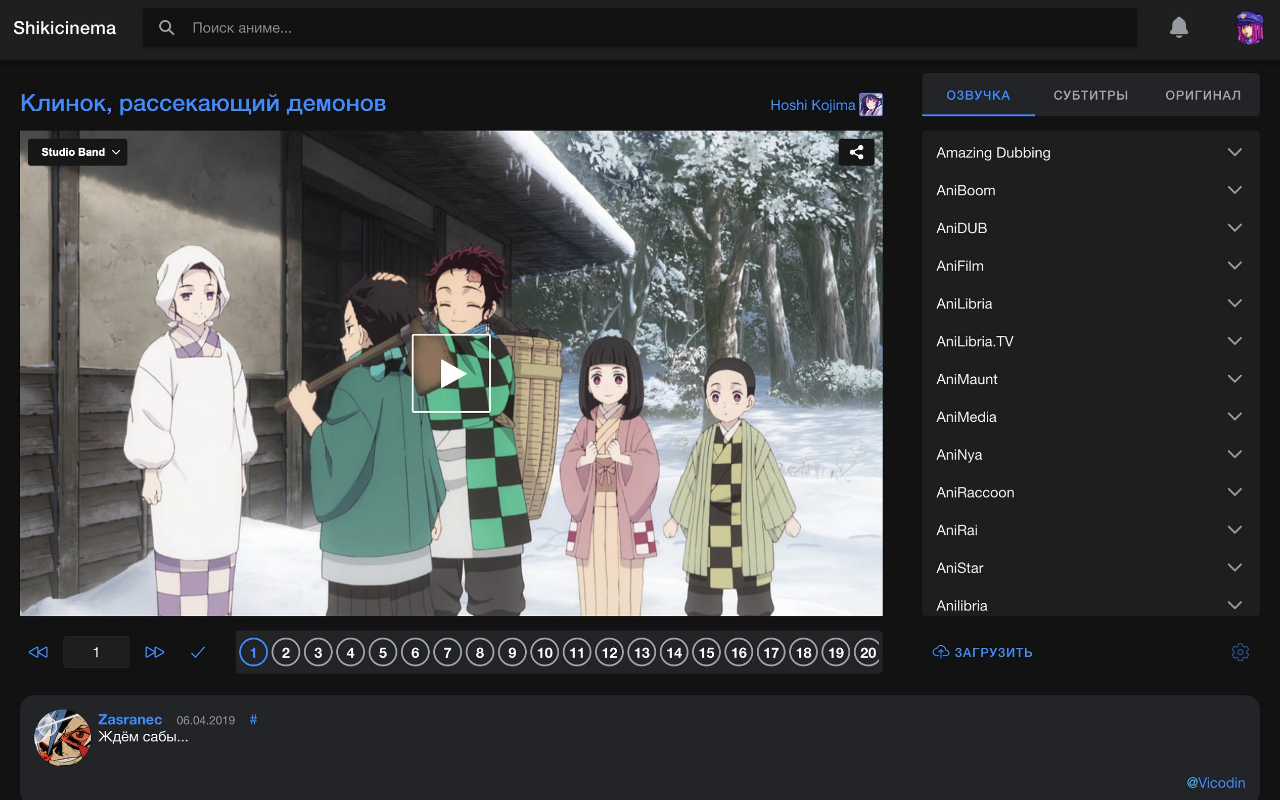Open the Zasranec username link
This screenshot has width=1280, height=800.
coord(130,720)
